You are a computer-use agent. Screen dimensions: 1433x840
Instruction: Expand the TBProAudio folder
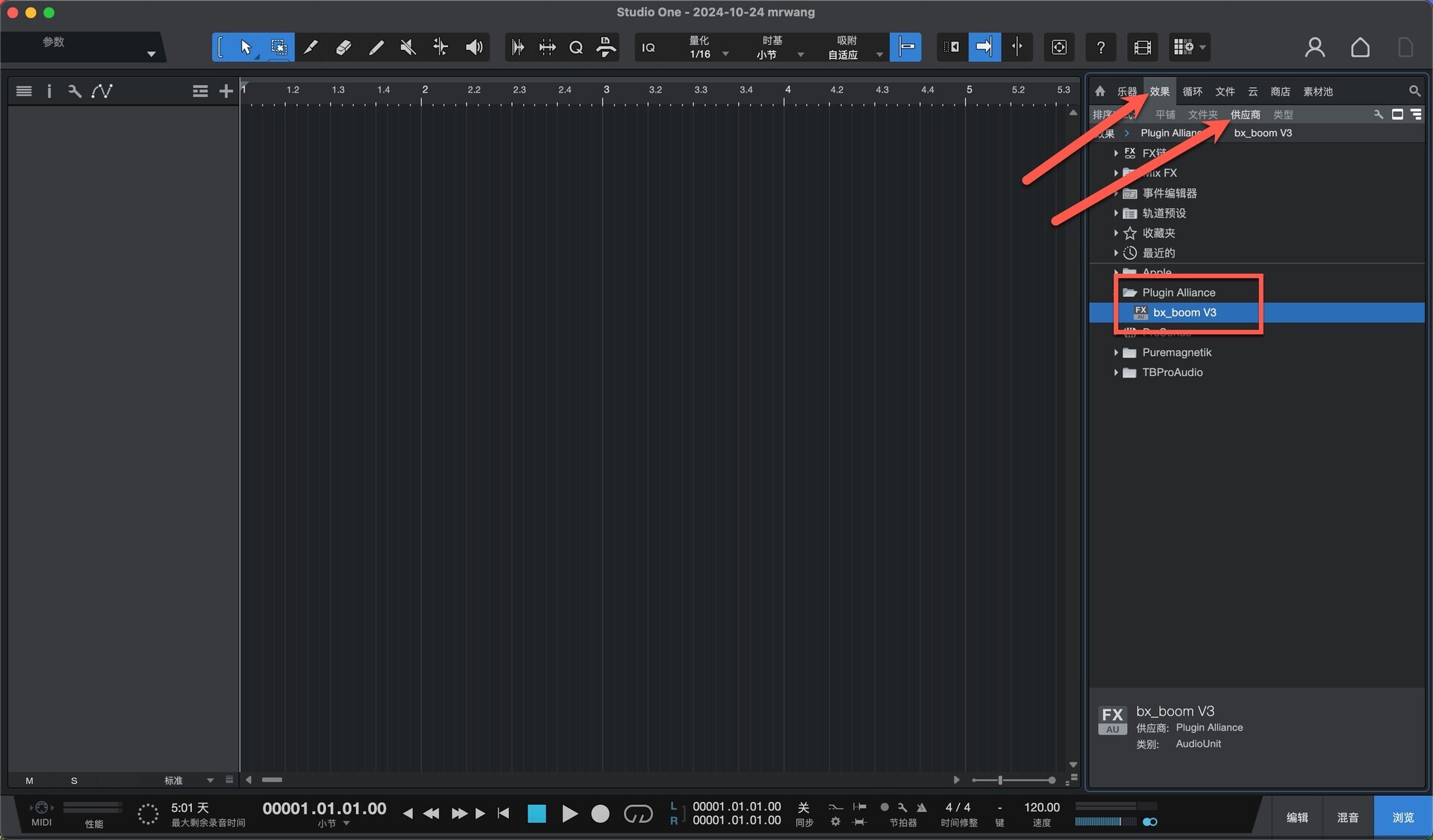click(x=1116, y=372)
